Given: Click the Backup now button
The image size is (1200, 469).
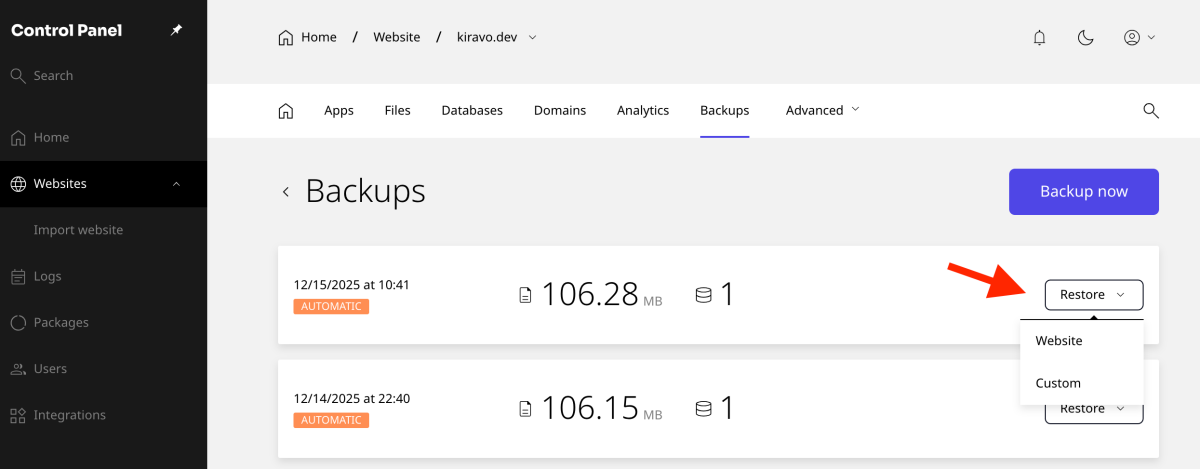Looking at the screenshot, I should click(1083, 192).
